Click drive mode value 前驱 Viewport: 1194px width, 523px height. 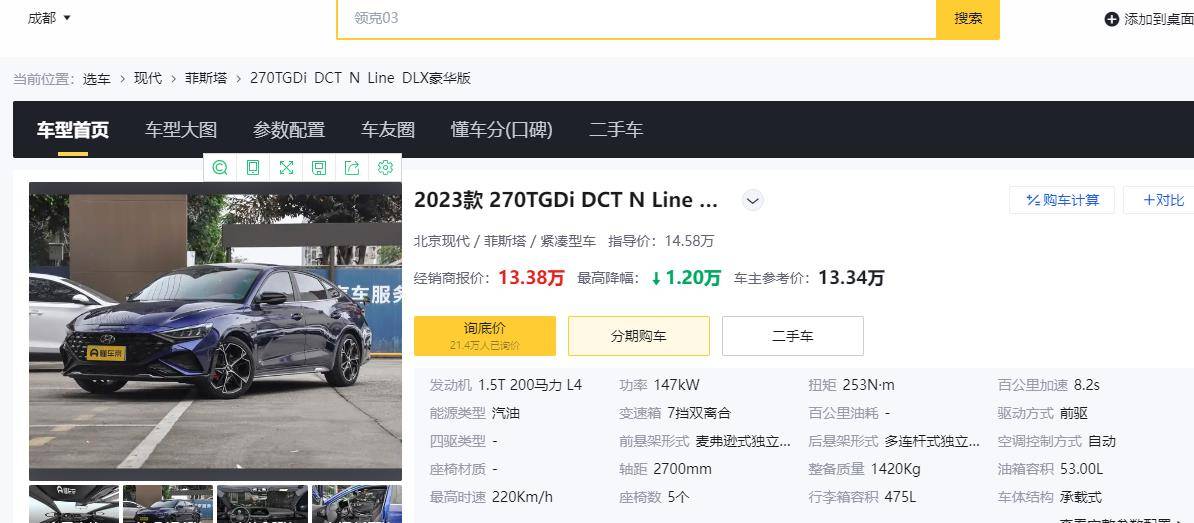pos(1074,413)
